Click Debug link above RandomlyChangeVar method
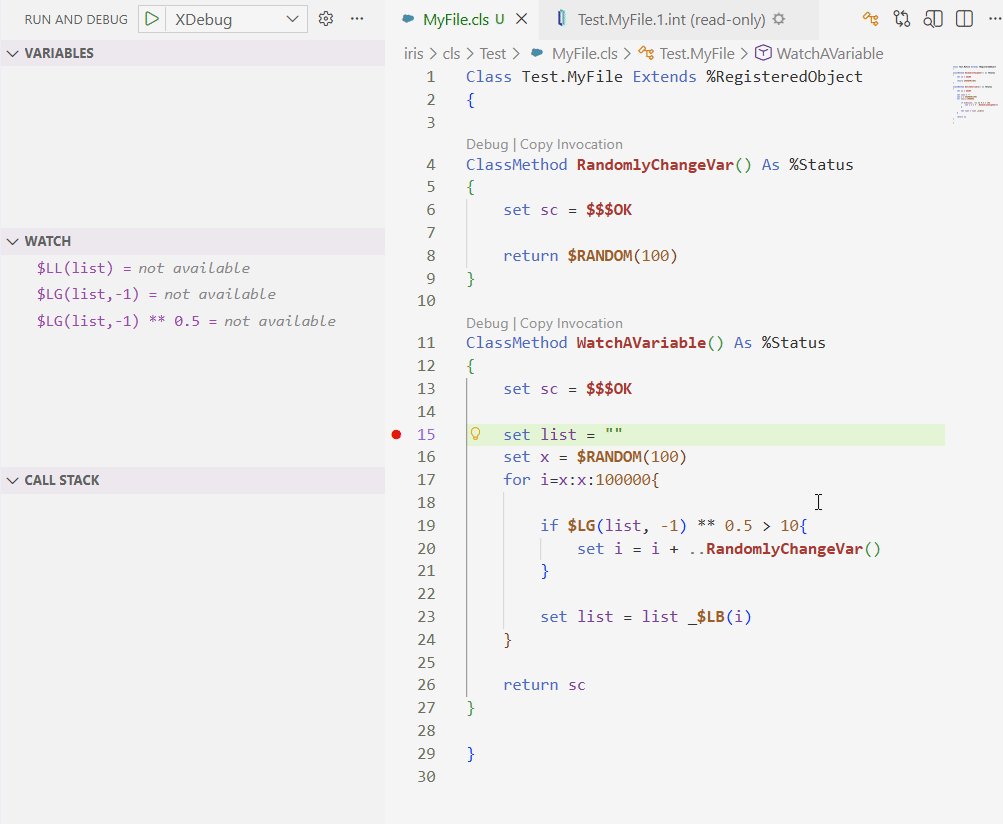The width and height of the screenshot is (1003, 824). pos(487,144)
